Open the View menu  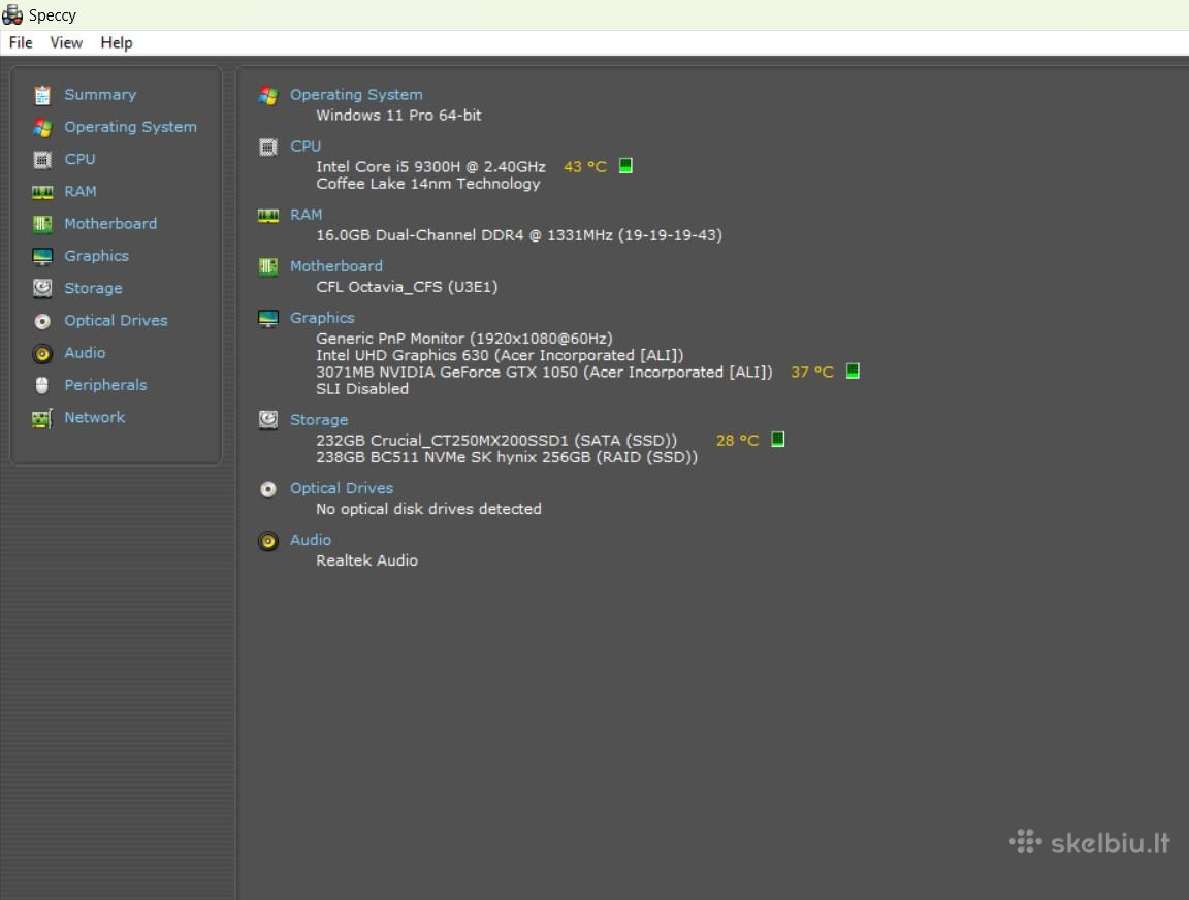pyautogui.click(x=67, y=42)
